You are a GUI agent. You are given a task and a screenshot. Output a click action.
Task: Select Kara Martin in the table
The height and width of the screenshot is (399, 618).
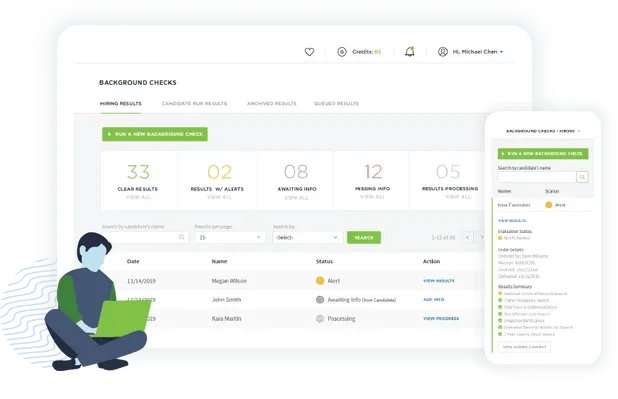point(226,319)
